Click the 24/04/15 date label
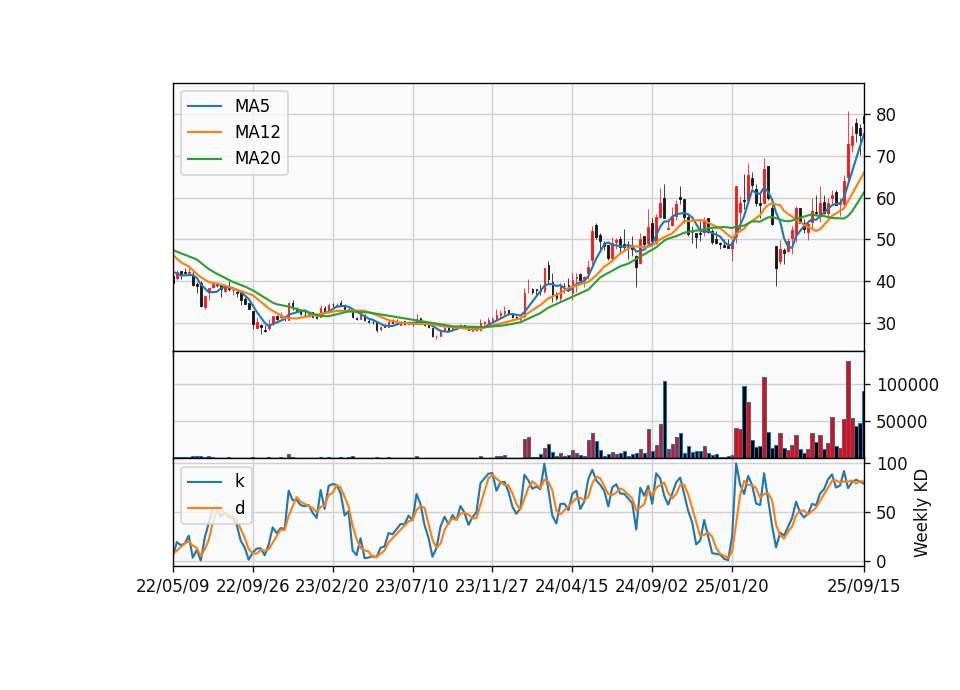This screenshot has height=690, width=960. pyautogui.click(x=572, y=587)
